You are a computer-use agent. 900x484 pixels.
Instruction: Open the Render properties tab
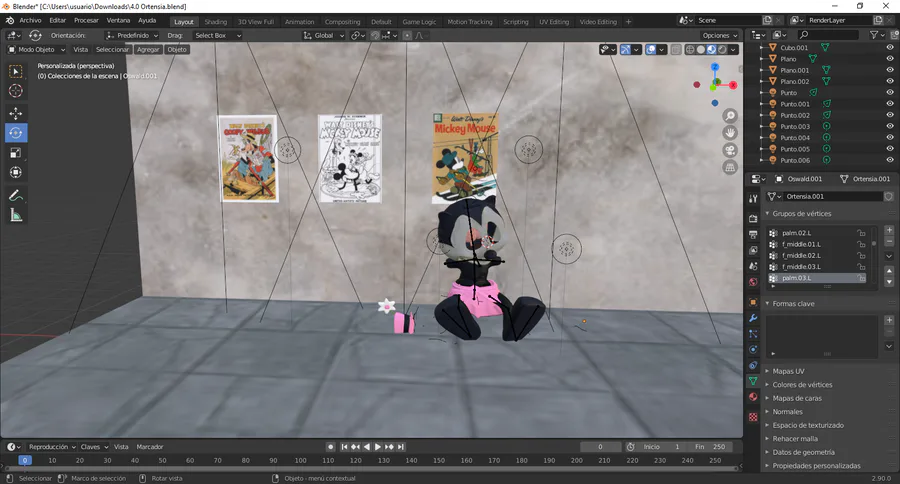point(753,219)
